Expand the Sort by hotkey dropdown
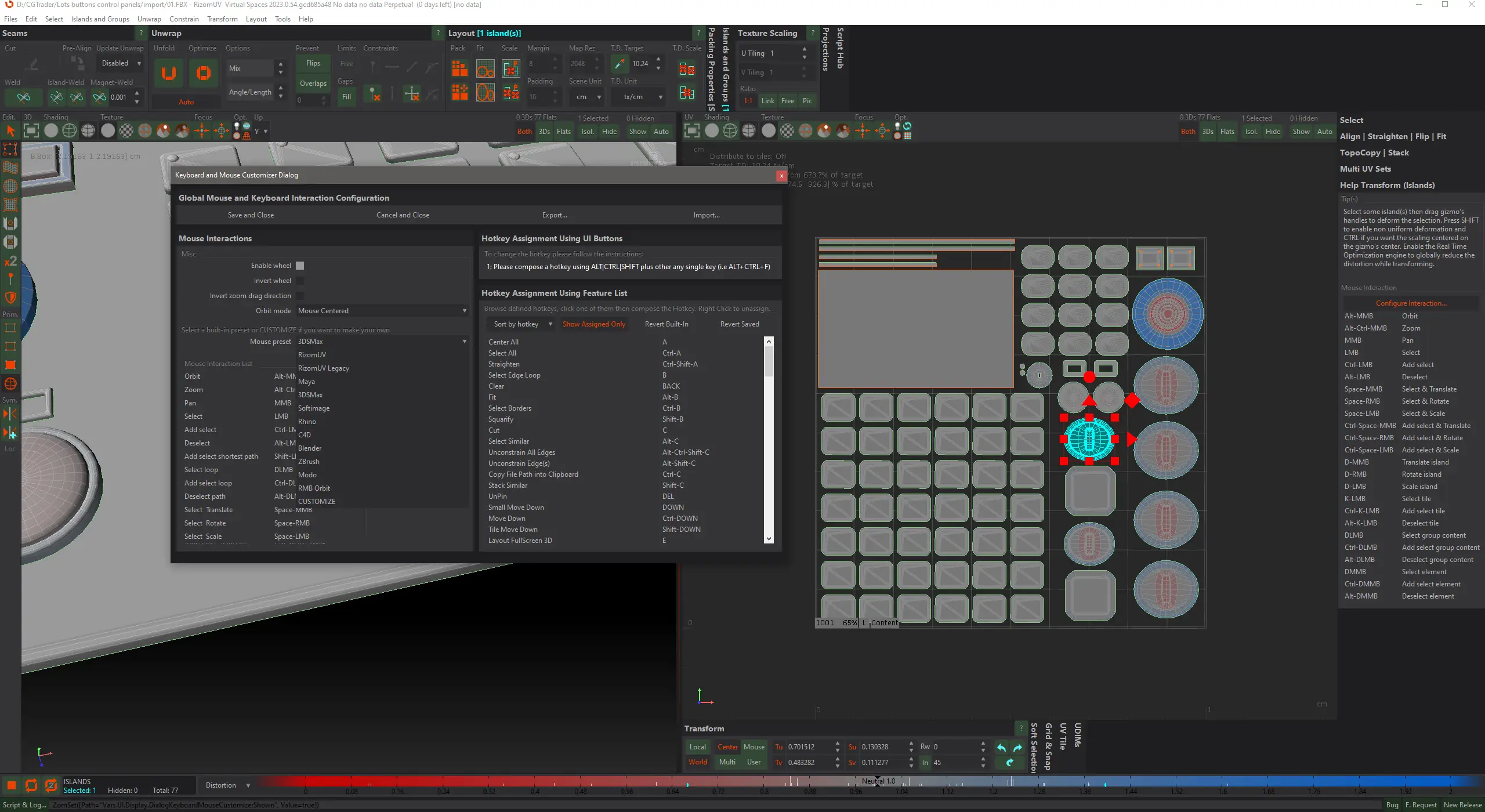This screenshot has height=812, width=1485. [x=521, y=324]
